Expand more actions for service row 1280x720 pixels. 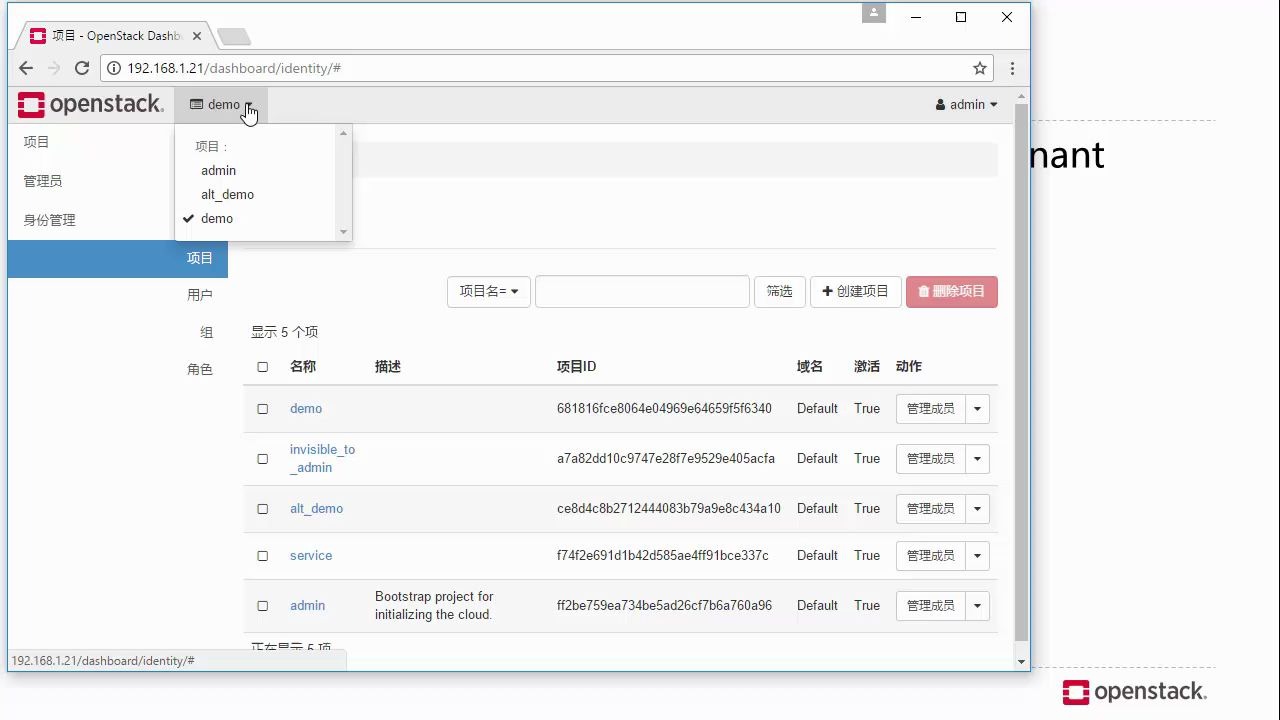[x=977, y=555]
